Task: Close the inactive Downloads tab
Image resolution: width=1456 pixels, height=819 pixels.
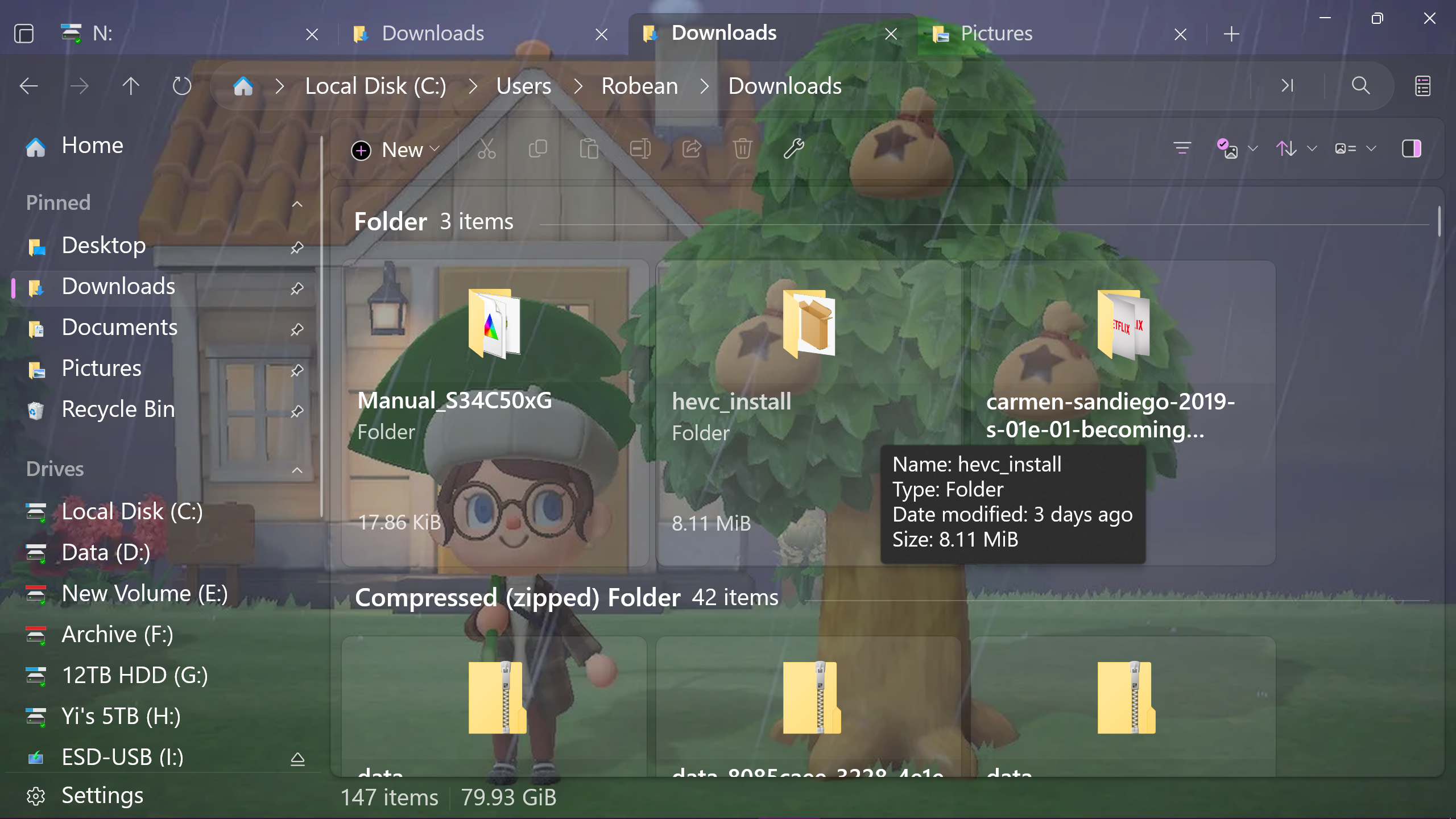Action: (601, 35)
